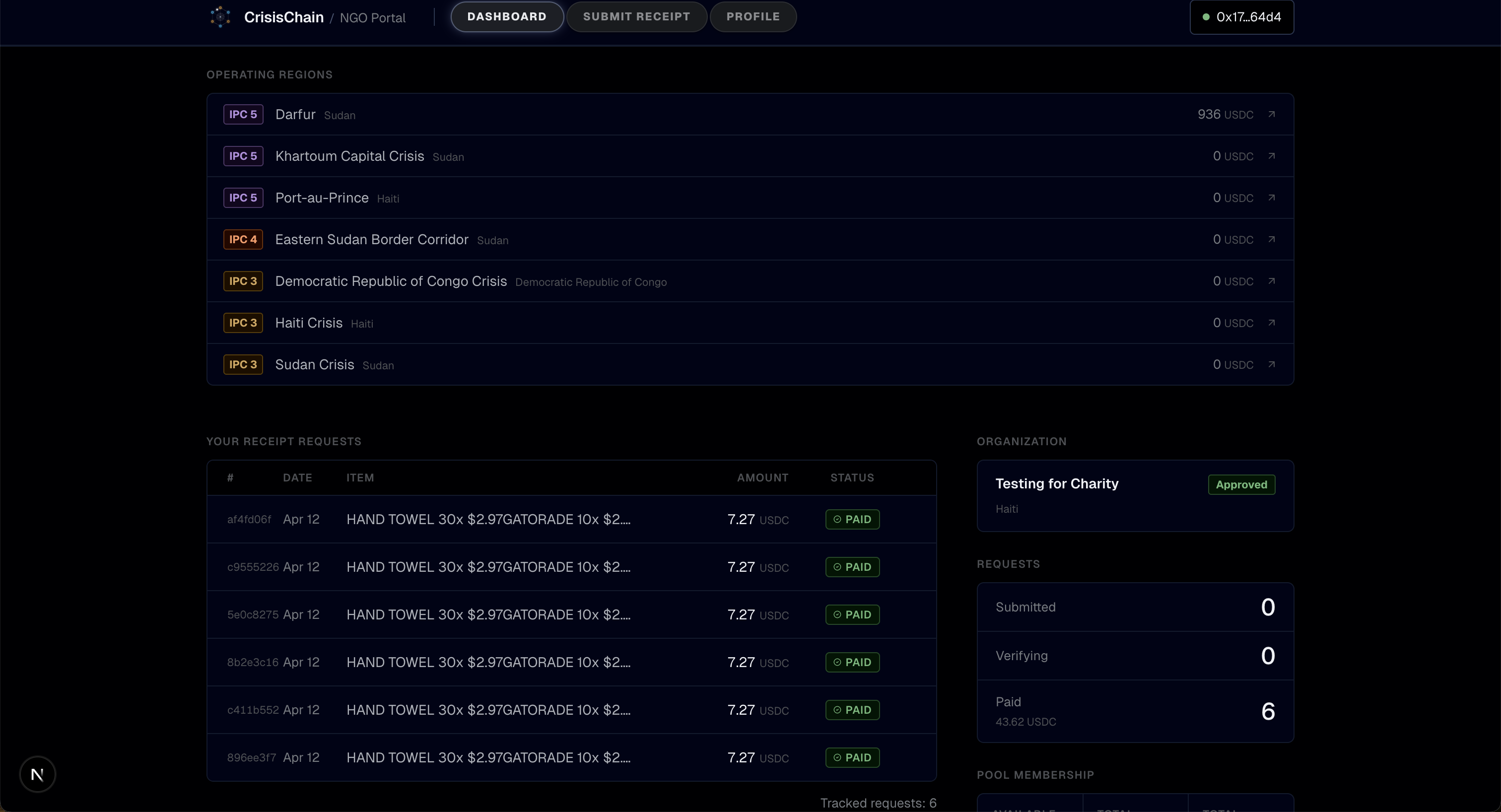Click the Next.js dev tools badge

pos(37,774)
